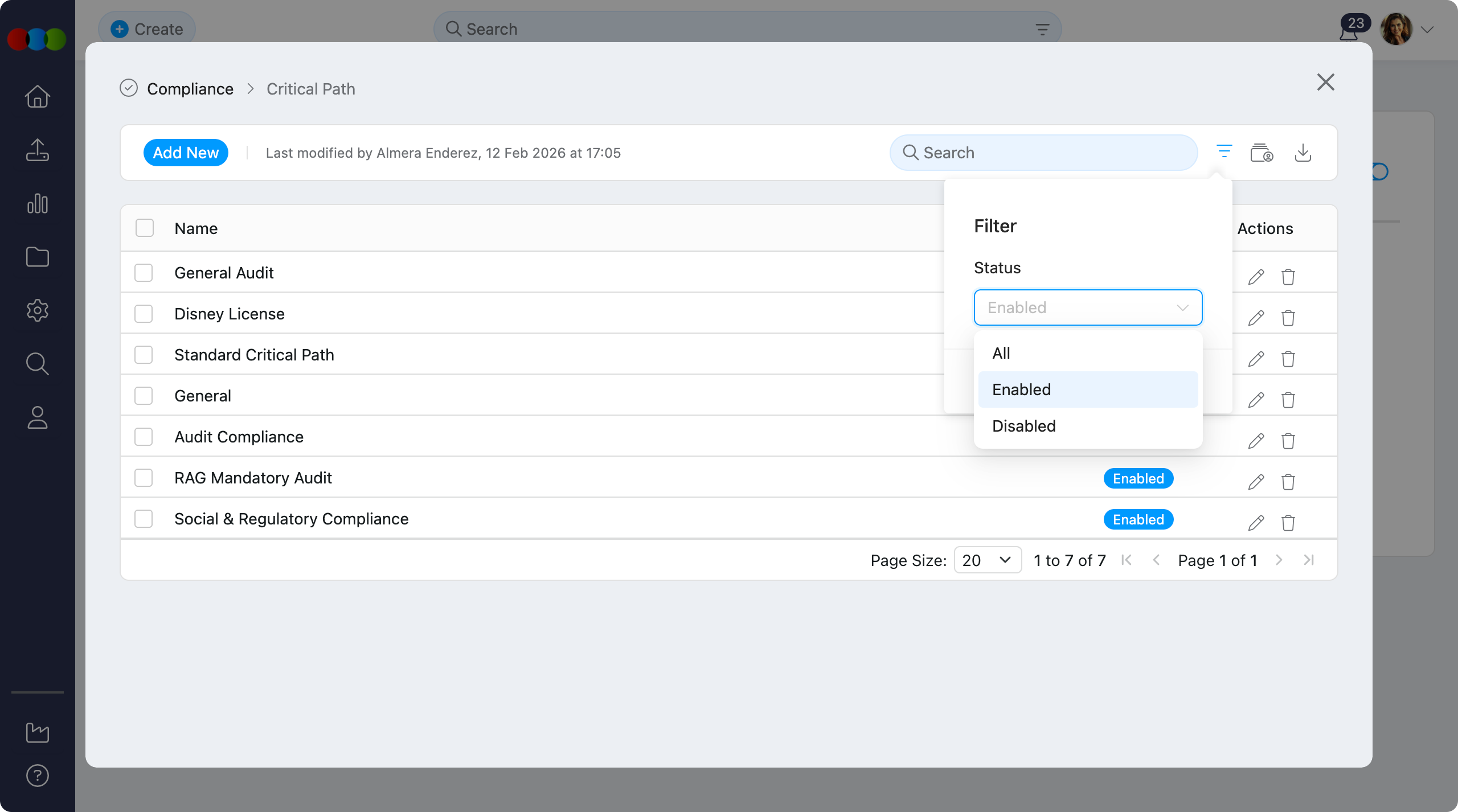This screenshot has height=812, width=1458.
Task: Open the column settings icon in the toolbar
Action: 1262,153
